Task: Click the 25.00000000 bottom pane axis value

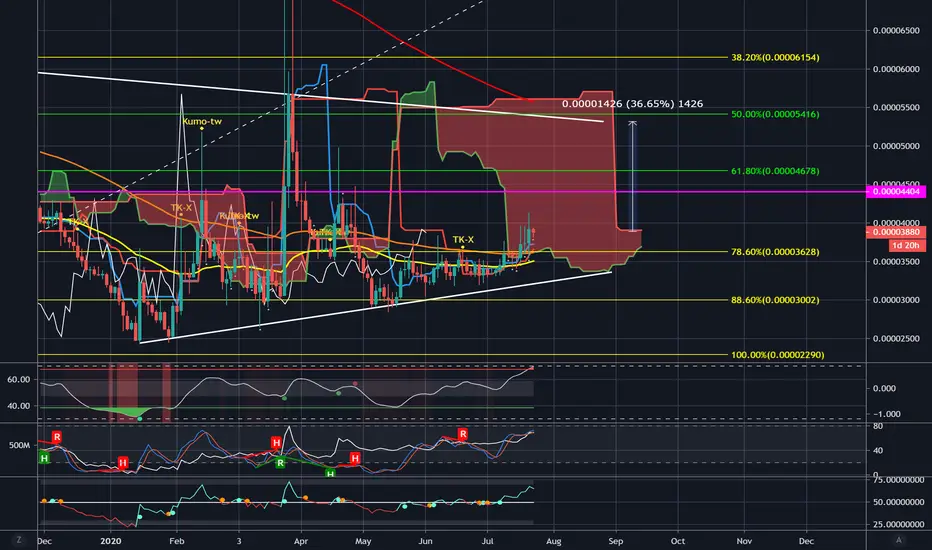Action: point(898,524)
